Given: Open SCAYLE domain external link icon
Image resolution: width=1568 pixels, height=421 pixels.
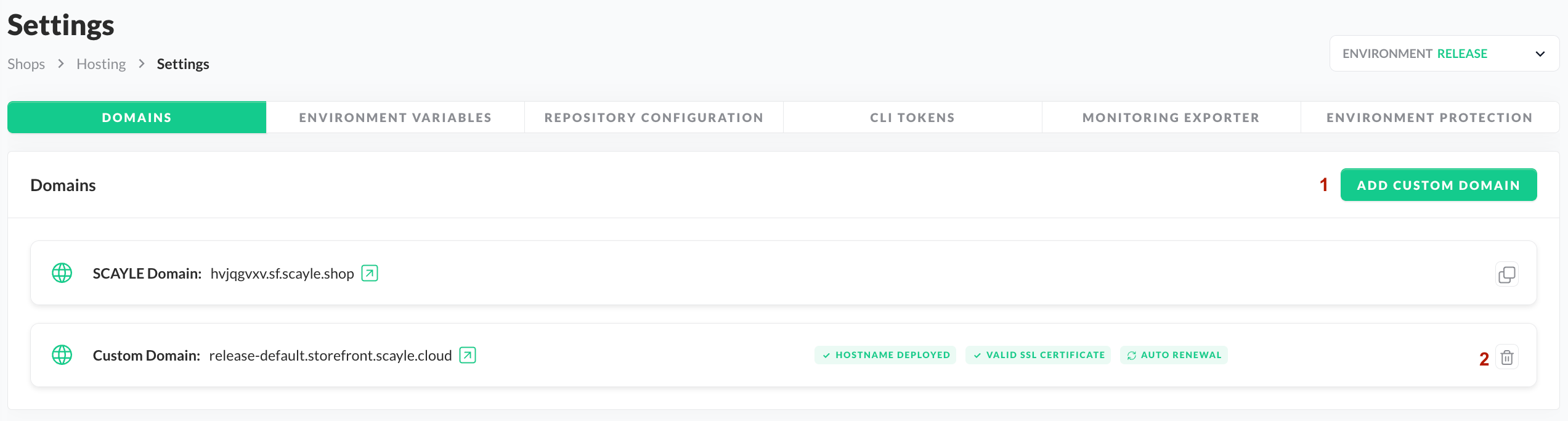Looking at the screenshot, I should 369,273.
